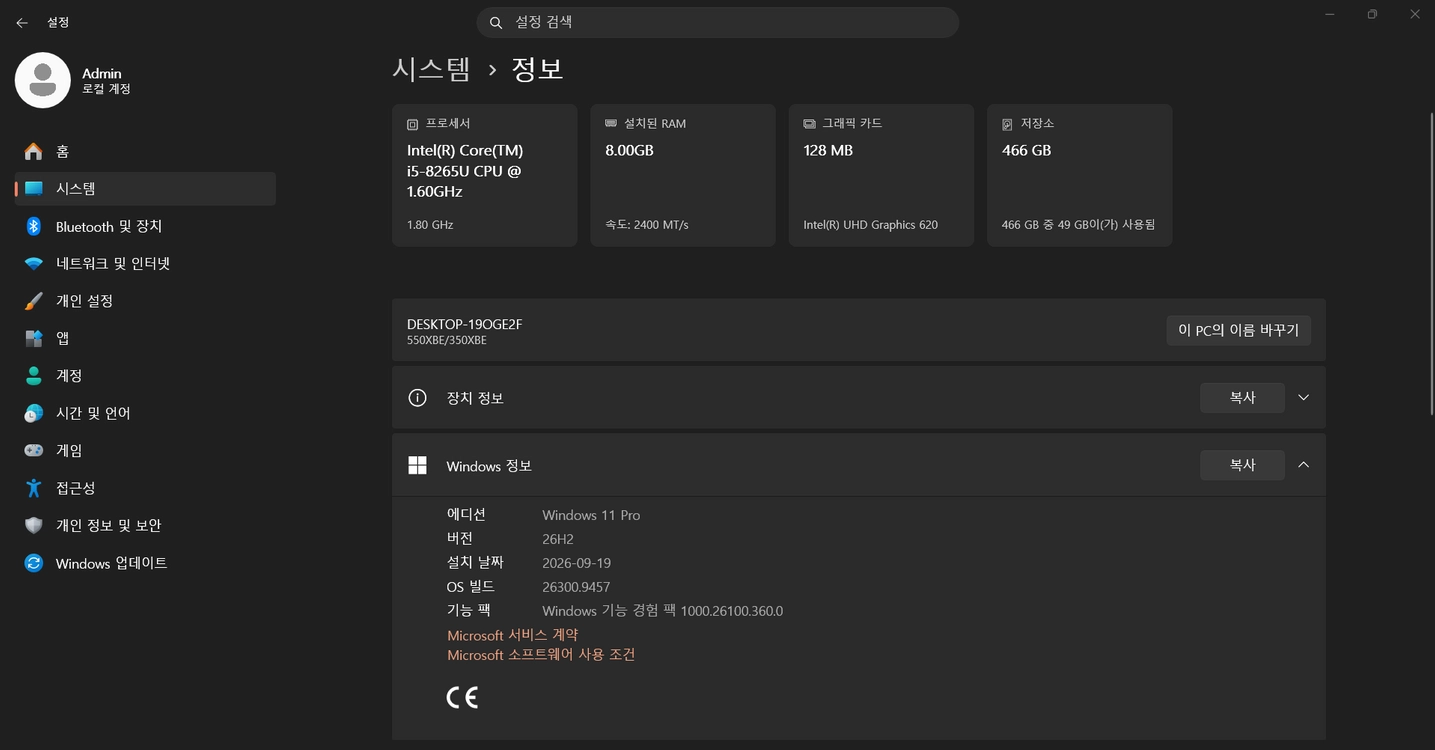Click the Windows Update refresh icon

(34, 563)
